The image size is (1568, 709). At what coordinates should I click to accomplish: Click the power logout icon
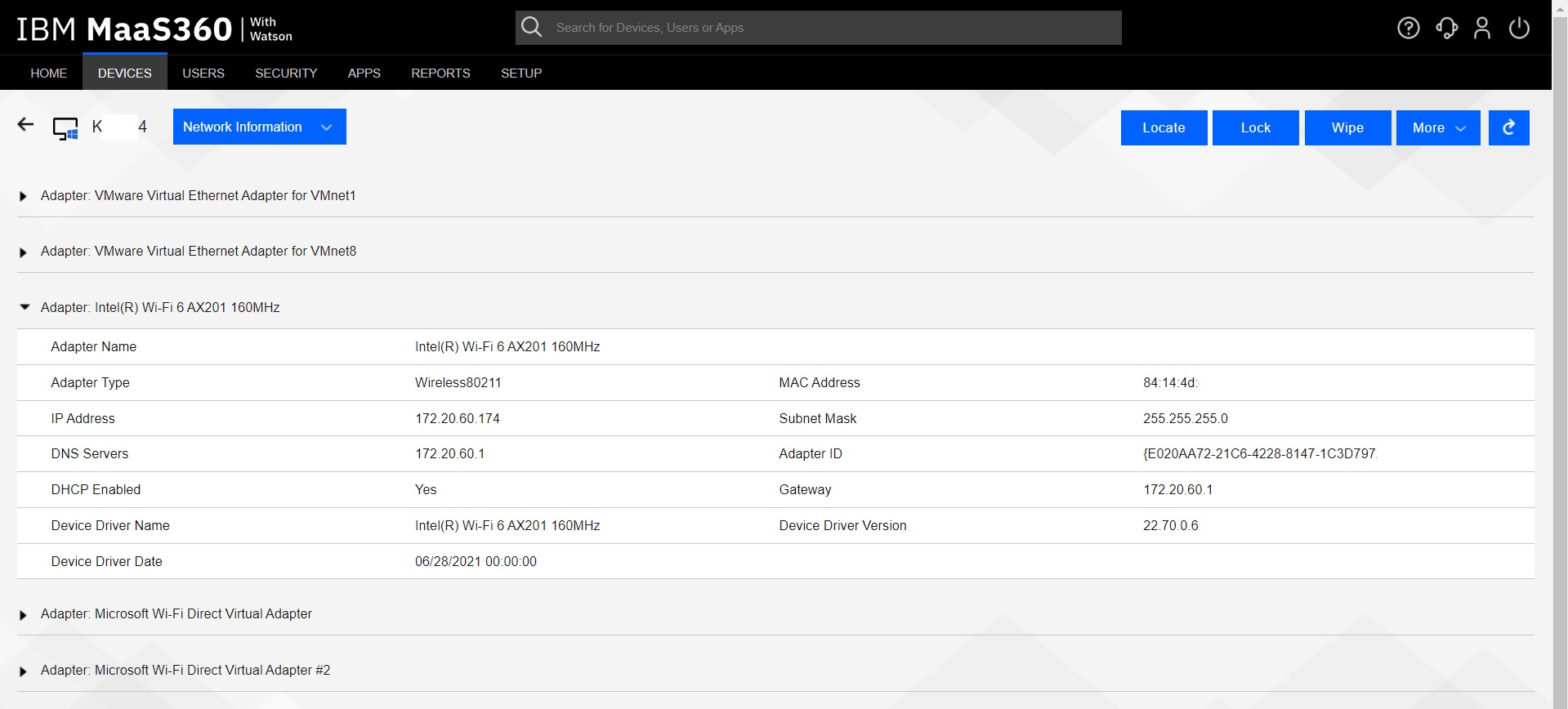[1519, 28]
